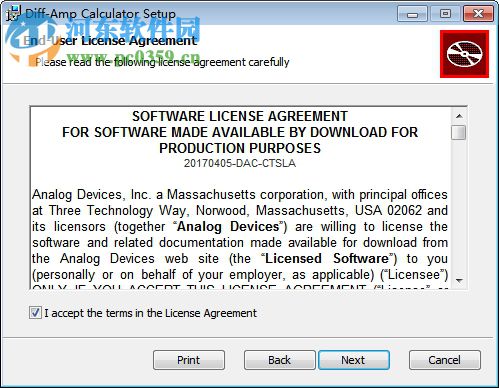Click the license text scroll down arrow
Viewport: 499px width, 388px height.
[459, 281]
